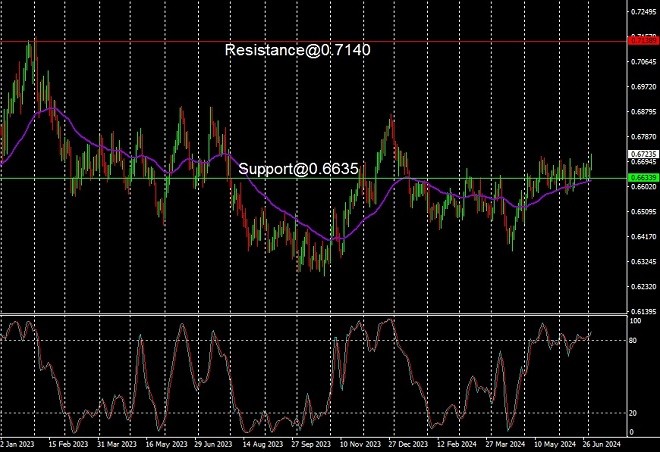Viewport: 660px width, 452px height.
Task: Click the 2 Jan 2023 date label
Action: [17, 444]
